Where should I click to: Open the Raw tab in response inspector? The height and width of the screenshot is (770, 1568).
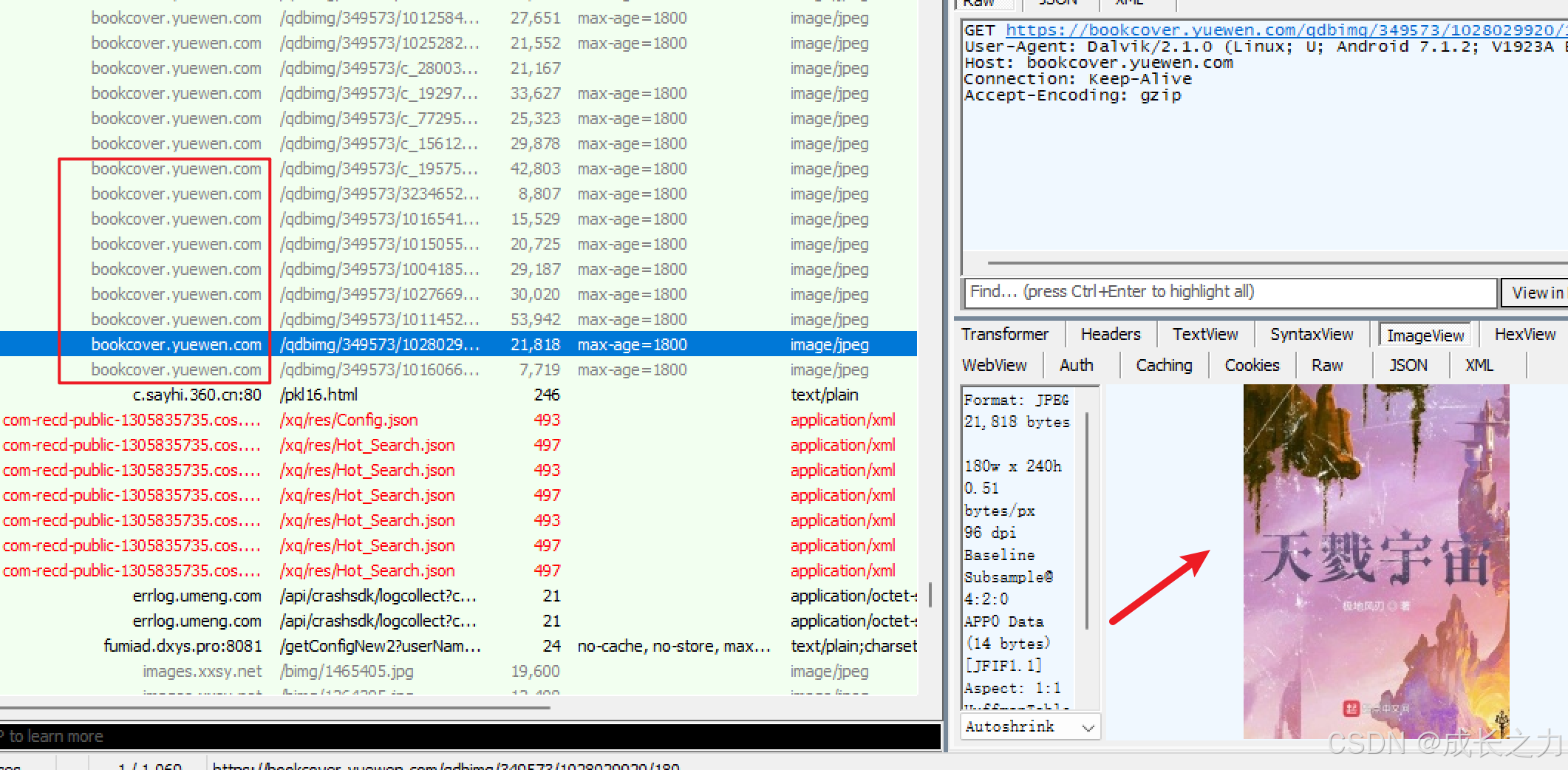point(1327,366)
